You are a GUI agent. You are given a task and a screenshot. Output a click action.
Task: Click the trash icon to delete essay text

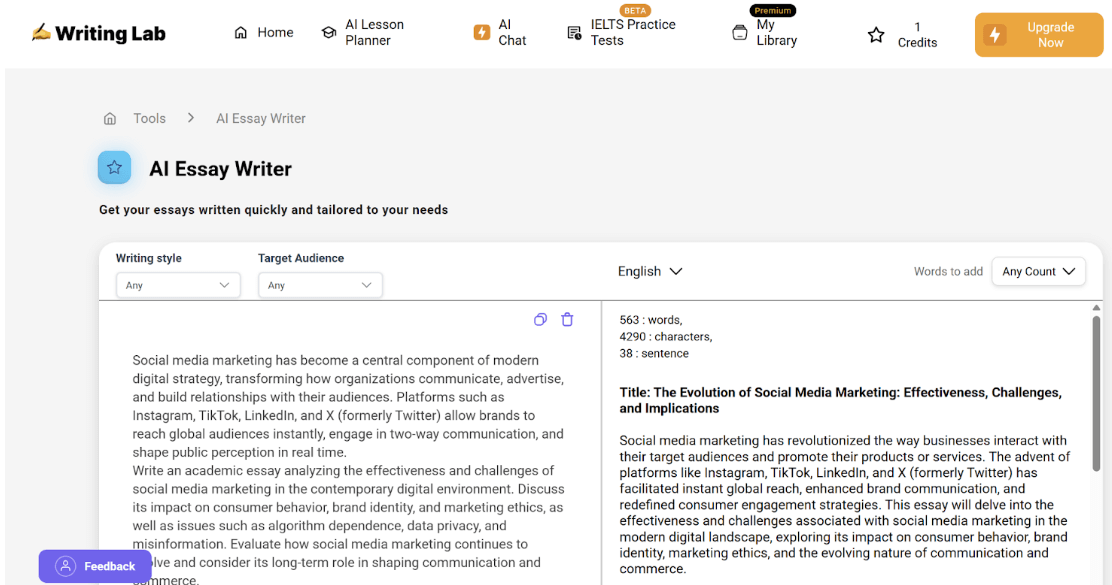click(567, 319)
